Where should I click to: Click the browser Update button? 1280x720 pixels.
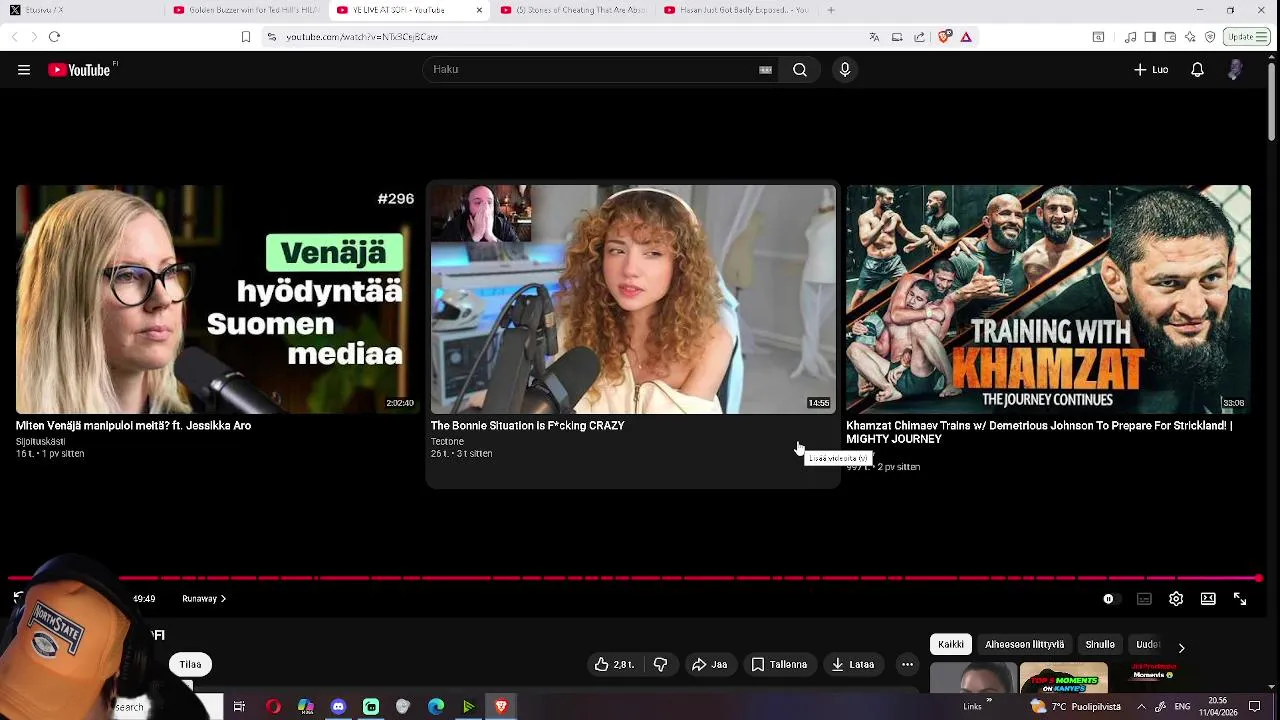tap(1247, 37)
